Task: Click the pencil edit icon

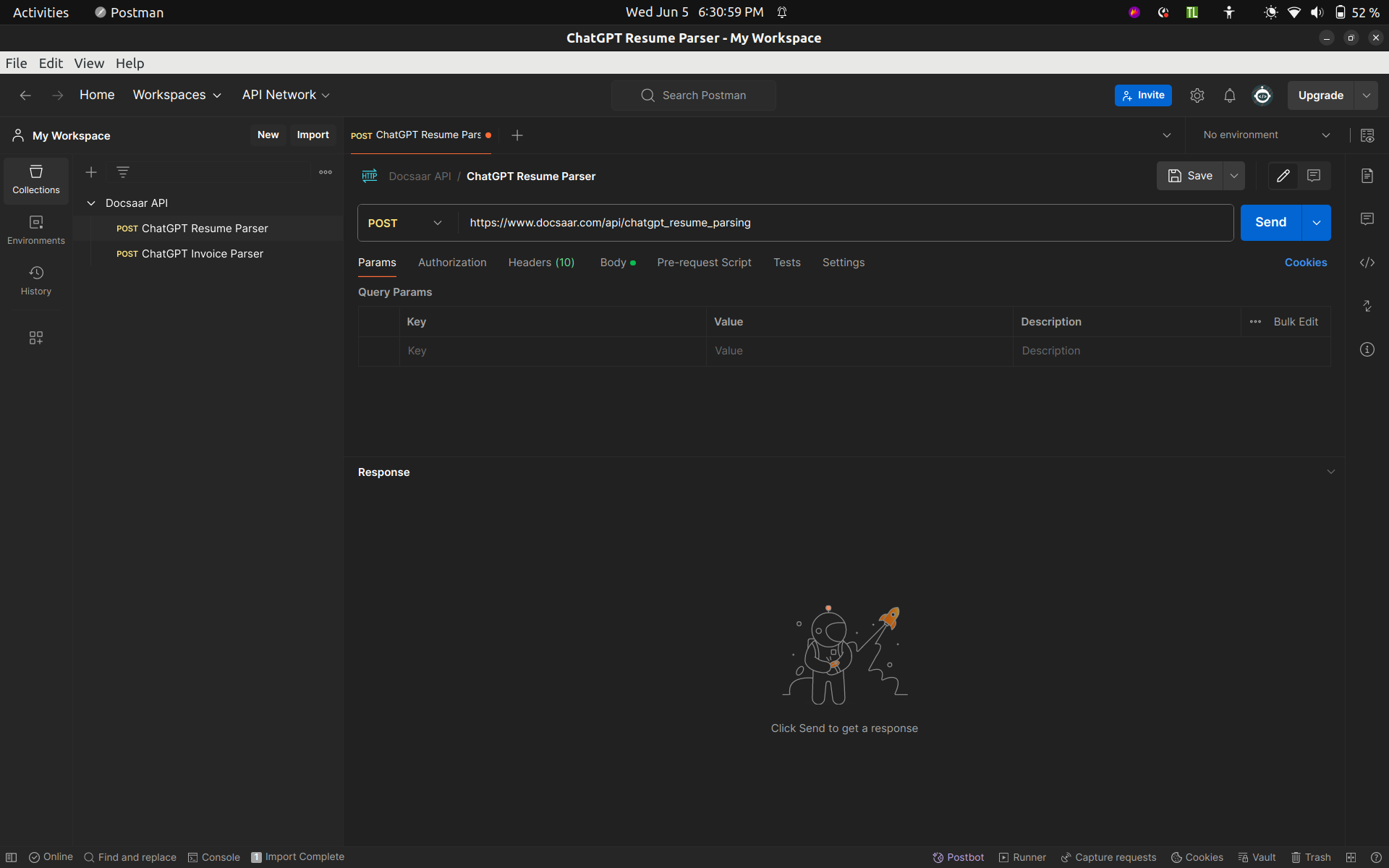Action: pyautogui.click(x=1283, y=176)
